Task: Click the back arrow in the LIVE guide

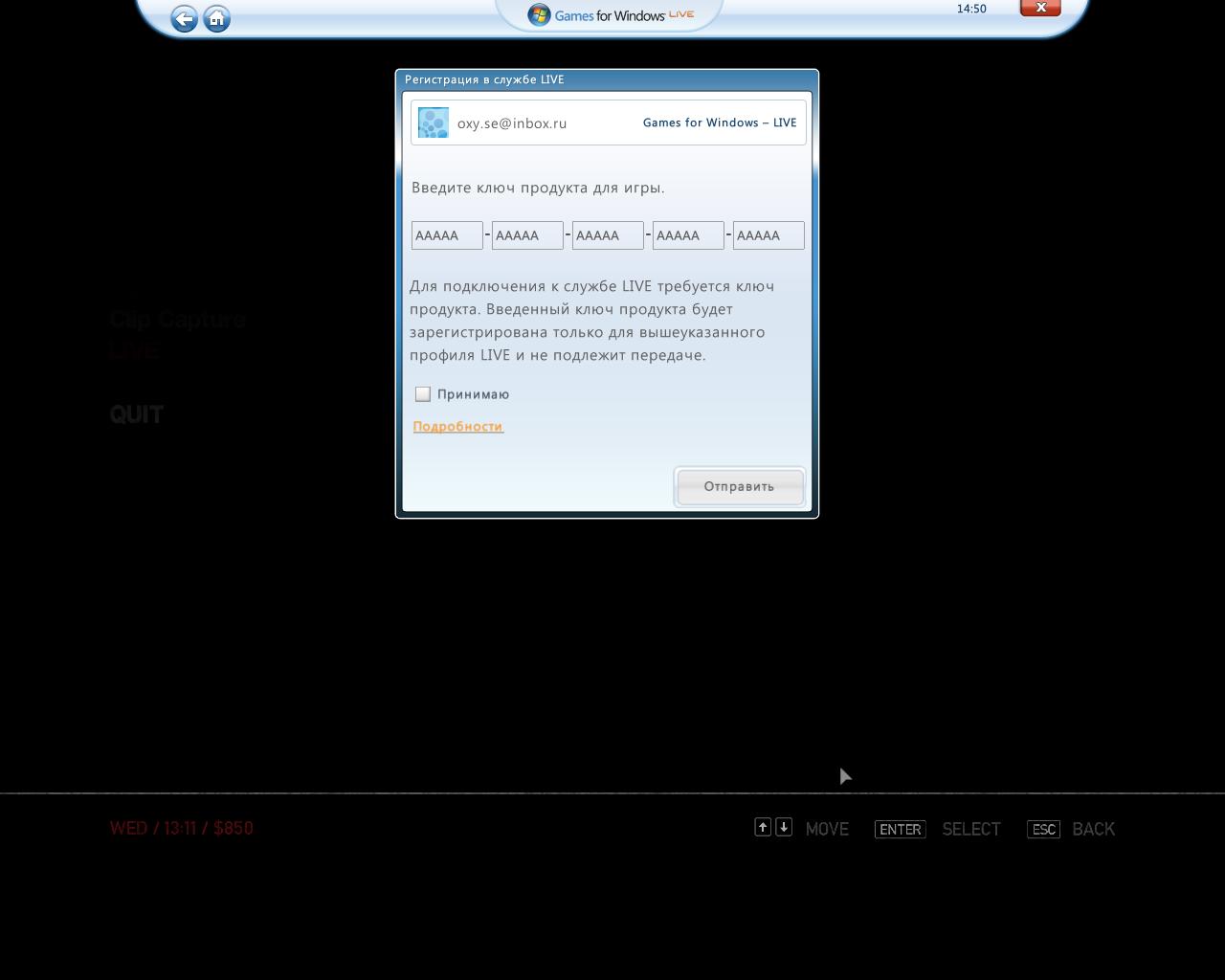Action: tap(184, 19)
